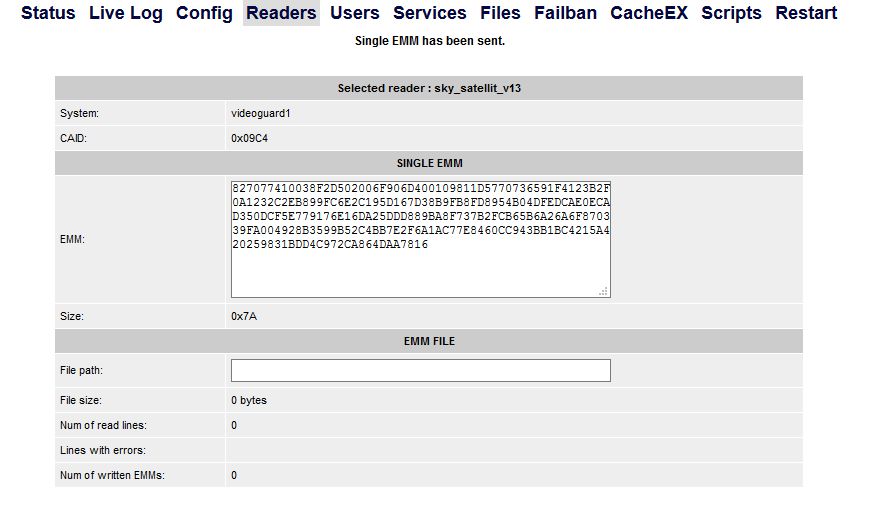Click inside the EMM hex textarea
Screen dimensions: 869x509
pyautogui.click(x=421, y=239)
